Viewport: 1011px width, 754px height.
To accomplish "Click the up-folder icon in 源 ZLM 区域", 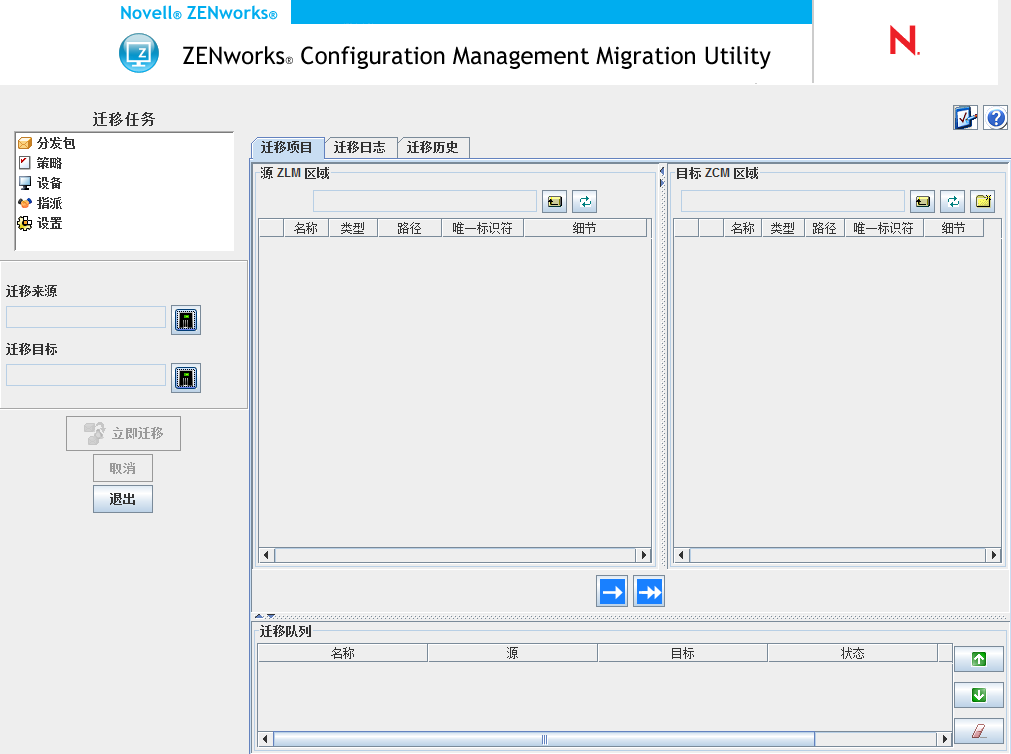I will (x=555, y=202).
